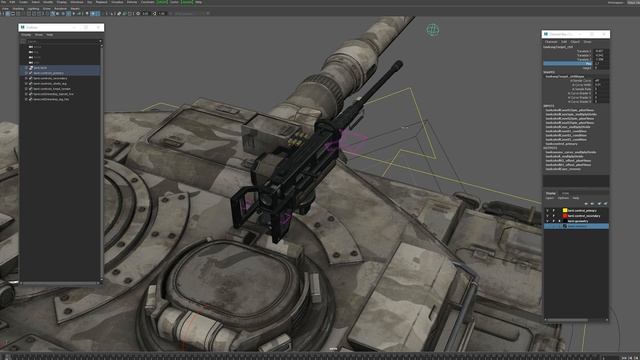Expand the tank_geom node
This screenshot has width=640, height=360.
point(27,68)
